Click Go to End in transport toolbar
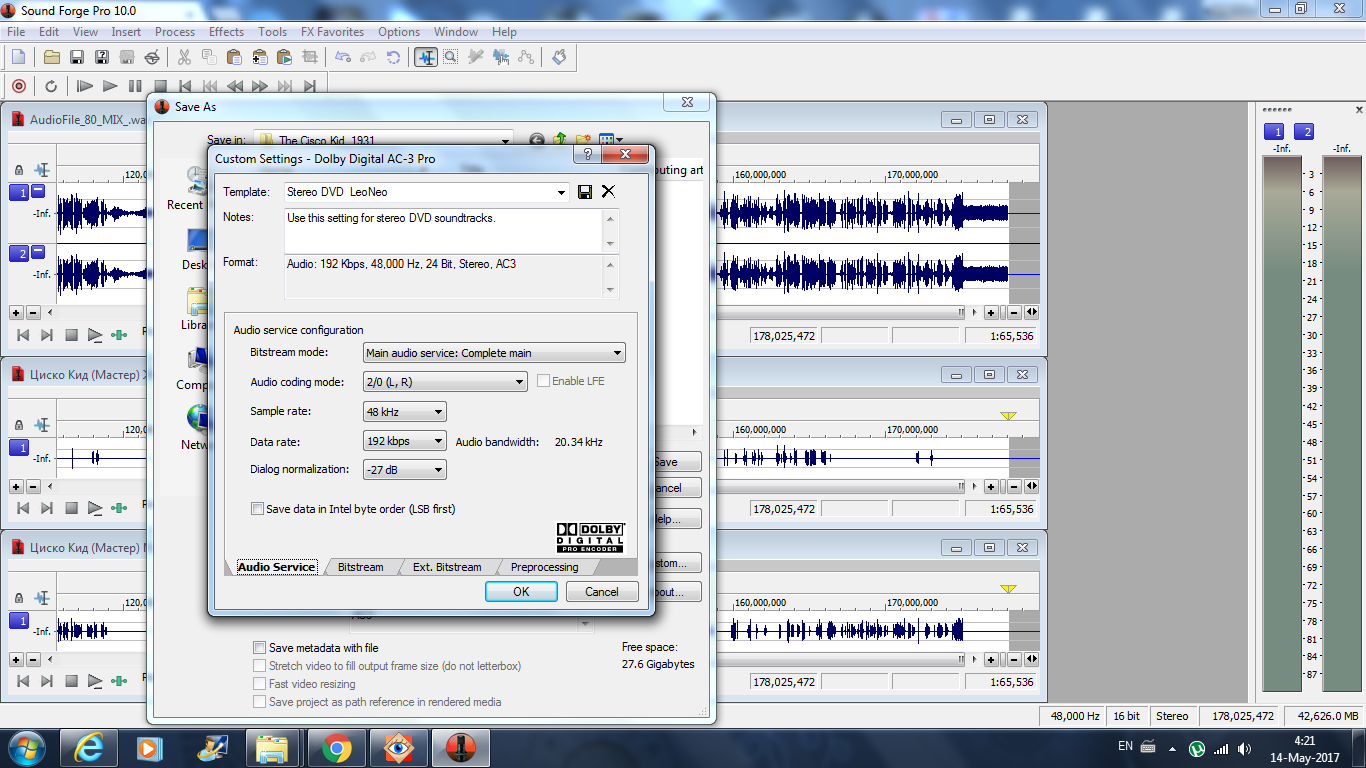 pos(310,86)
